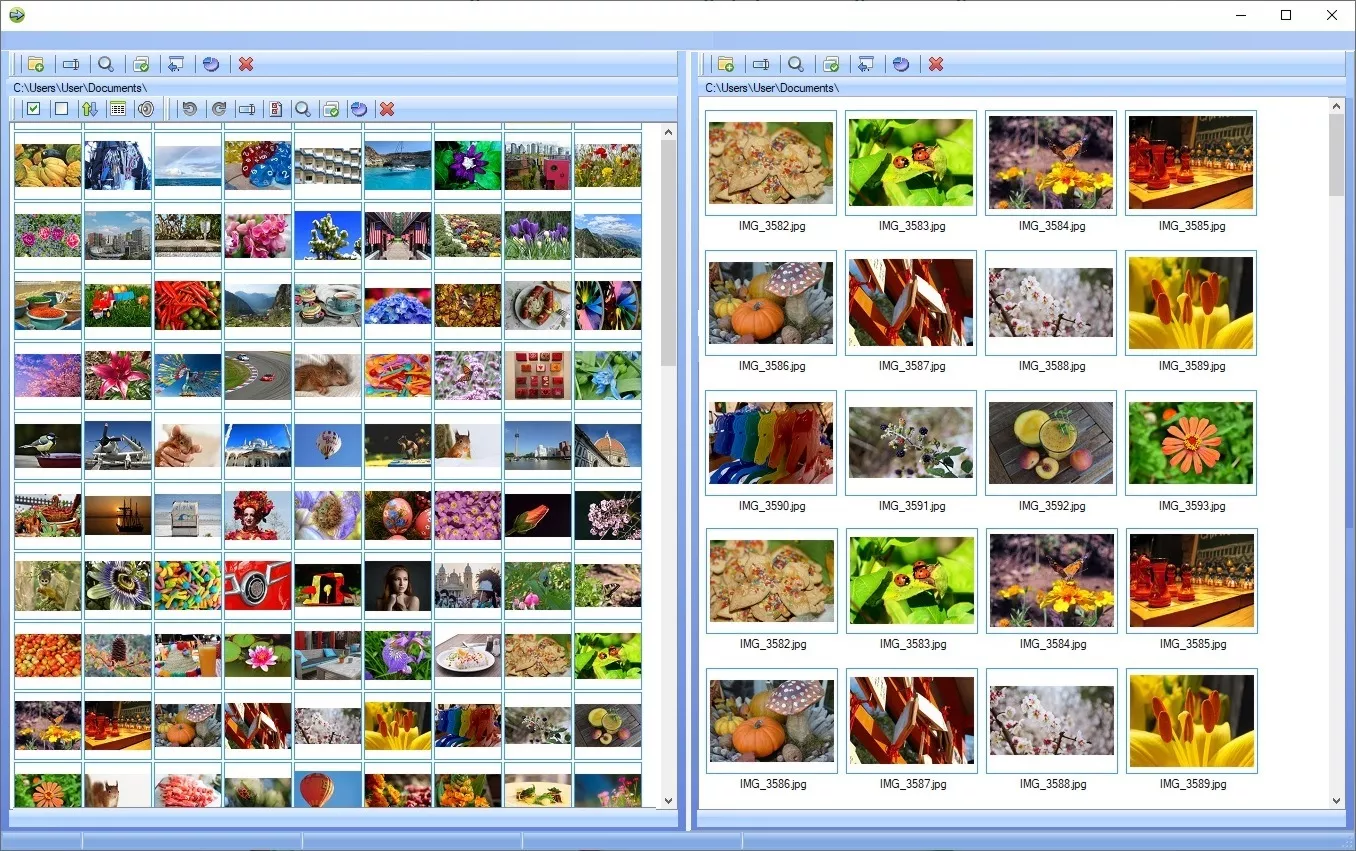The width and height of the screenshot is (1356, 851).
Task: Select the IMG_3584.jpg butterfly thumbnail
Action: (x=1050, y=163)
